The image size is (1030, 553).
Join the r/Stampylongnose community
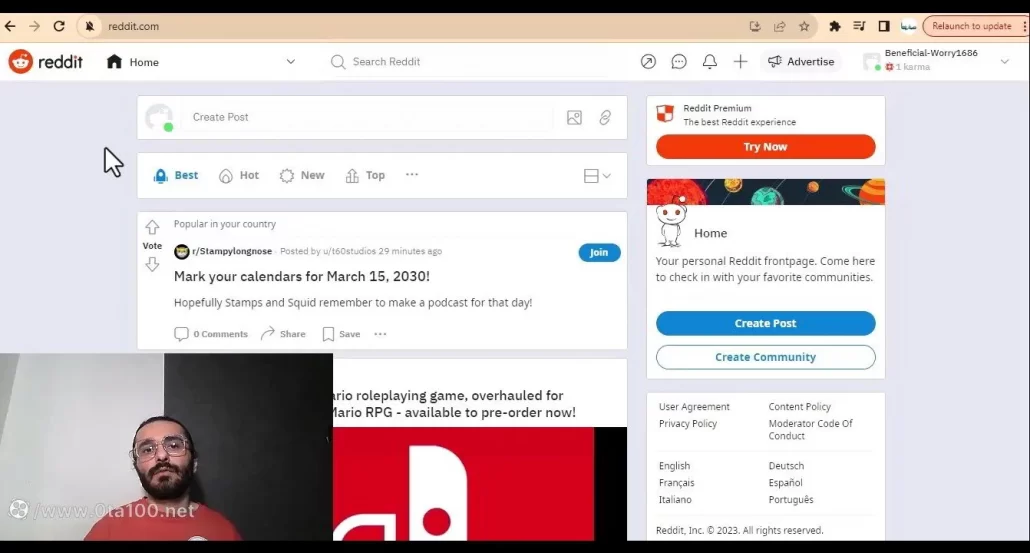pos(599,252)
